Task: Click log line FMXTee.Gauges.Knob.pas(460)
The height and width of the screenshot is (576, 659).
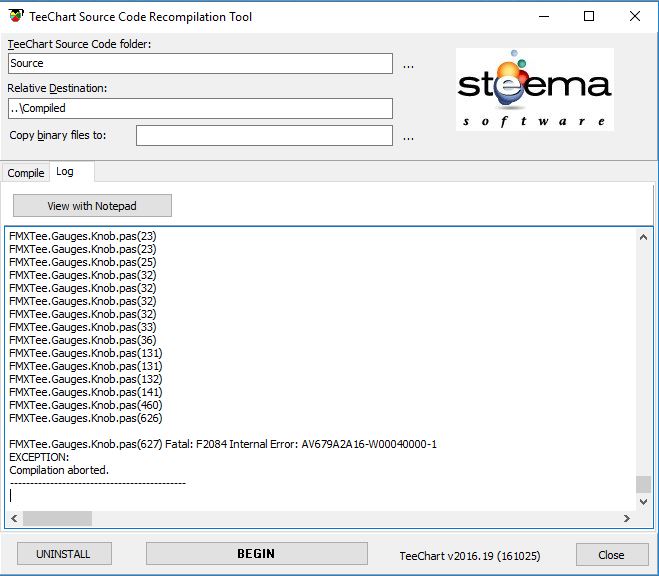Action: tap(86, 405)
